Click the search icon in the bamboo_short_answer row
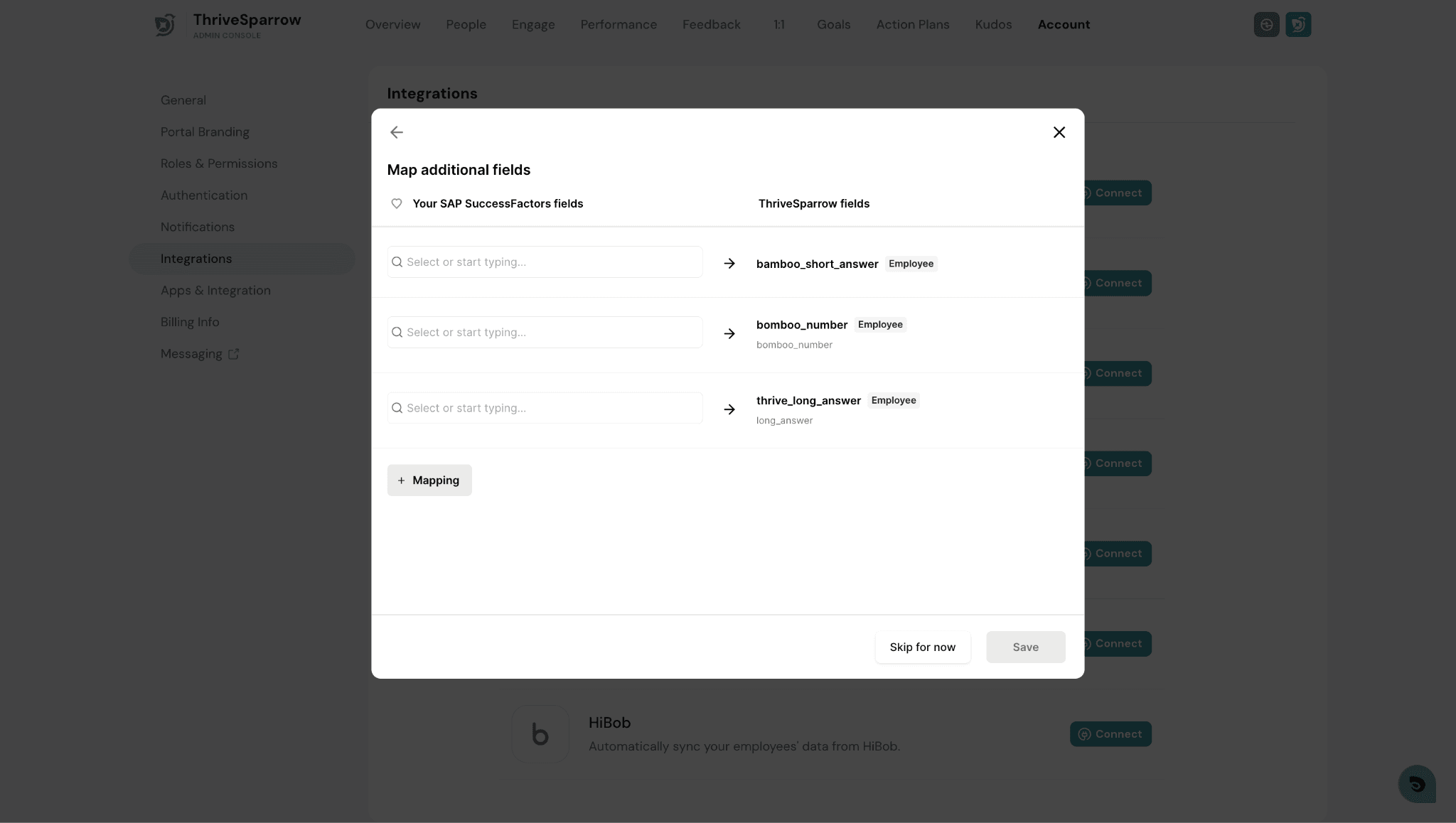The width and height of the screenshot is (1456, 823). (397, 262)
